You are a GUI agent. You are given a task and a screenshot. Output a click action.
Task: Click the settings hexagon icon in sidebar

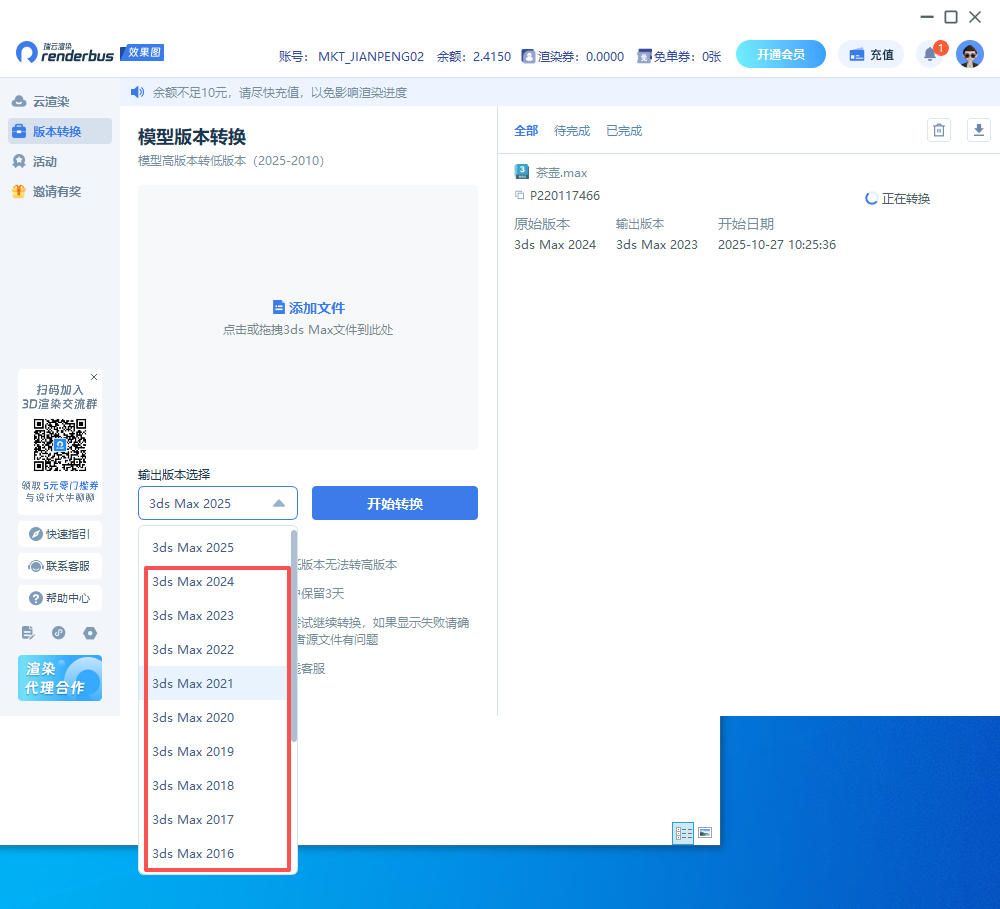point(90,633)
